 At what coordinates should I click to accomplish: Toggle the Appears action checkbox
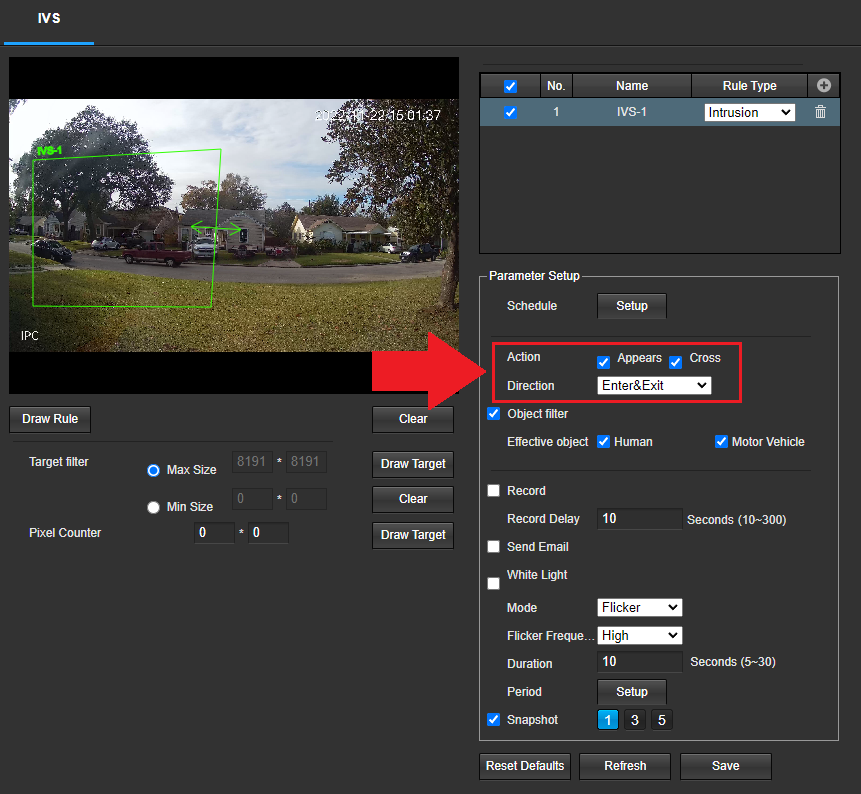point(603,362)
